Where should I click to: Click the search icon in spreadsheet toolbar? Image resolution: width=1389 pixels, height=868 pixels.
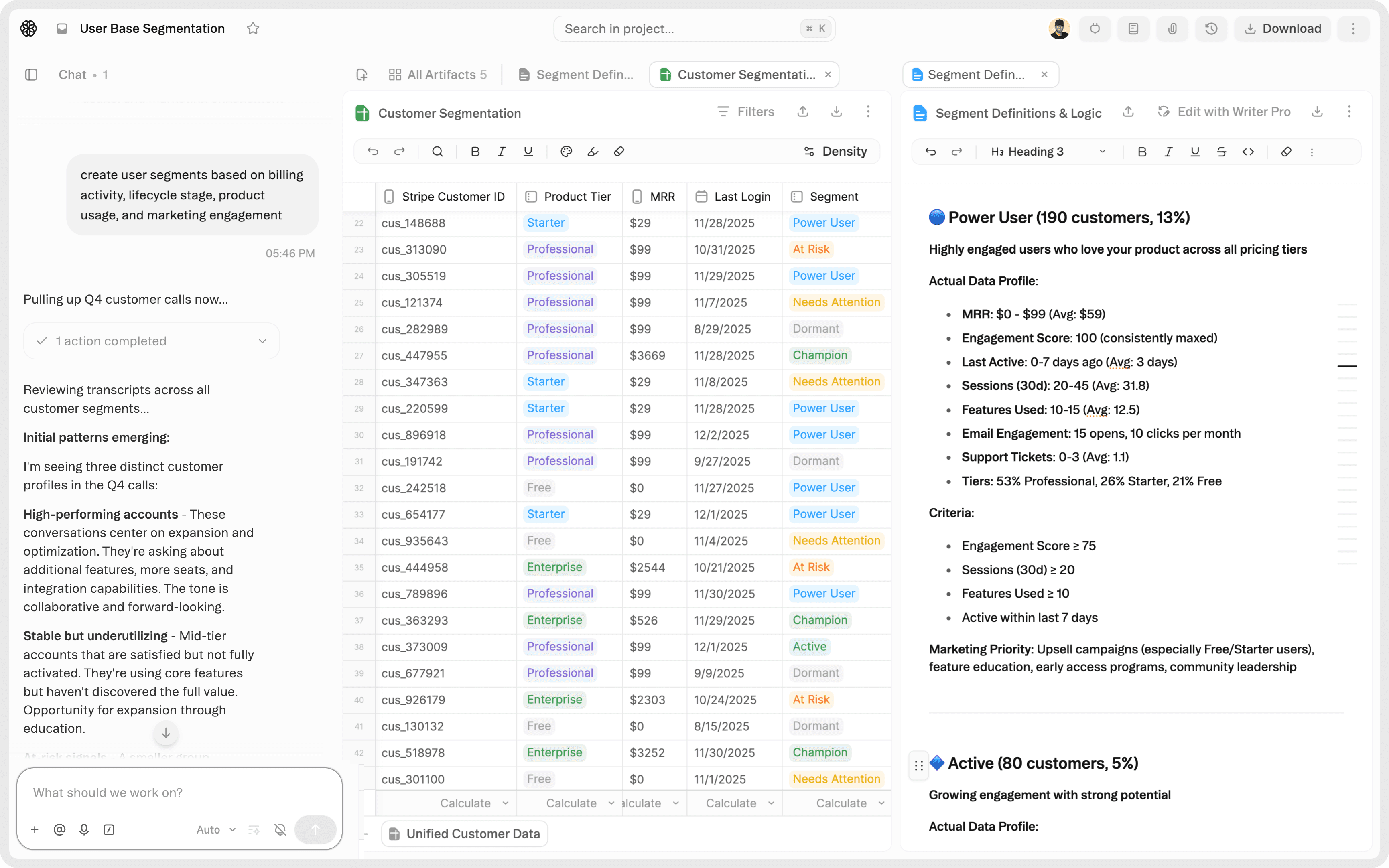(x=437, y=152)
